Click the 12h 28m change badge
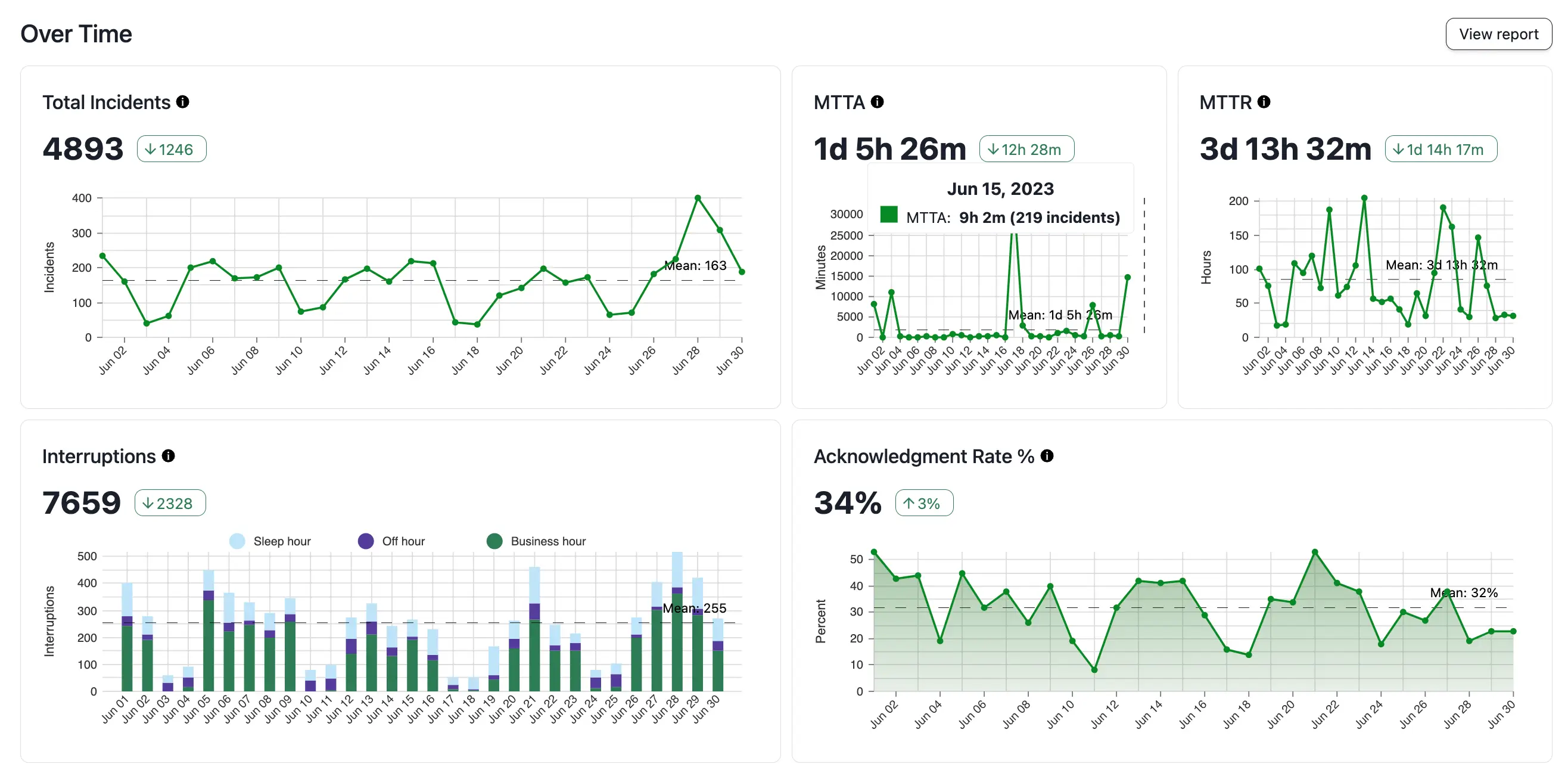 (1026, 149)
